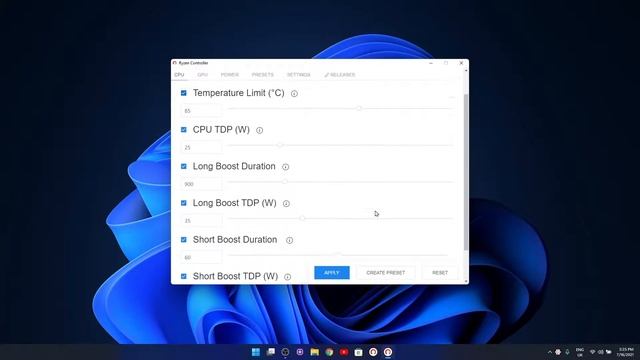Uncheck the Short Boost Duration checkbox
Screen dimensions: 640x360
pos(184,240)
